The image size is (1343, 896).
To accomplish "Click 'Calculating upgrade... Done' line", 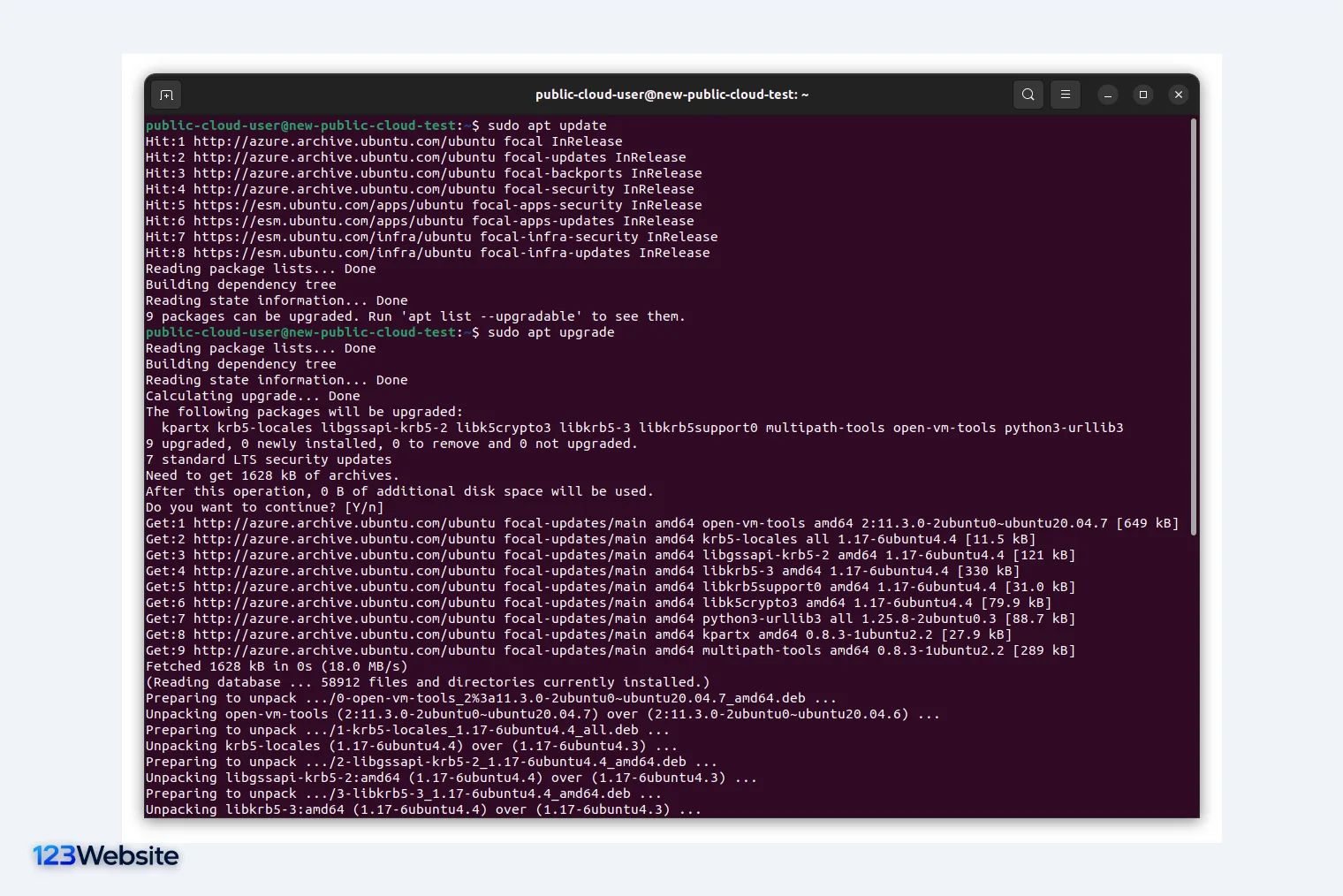I will 253,396.
